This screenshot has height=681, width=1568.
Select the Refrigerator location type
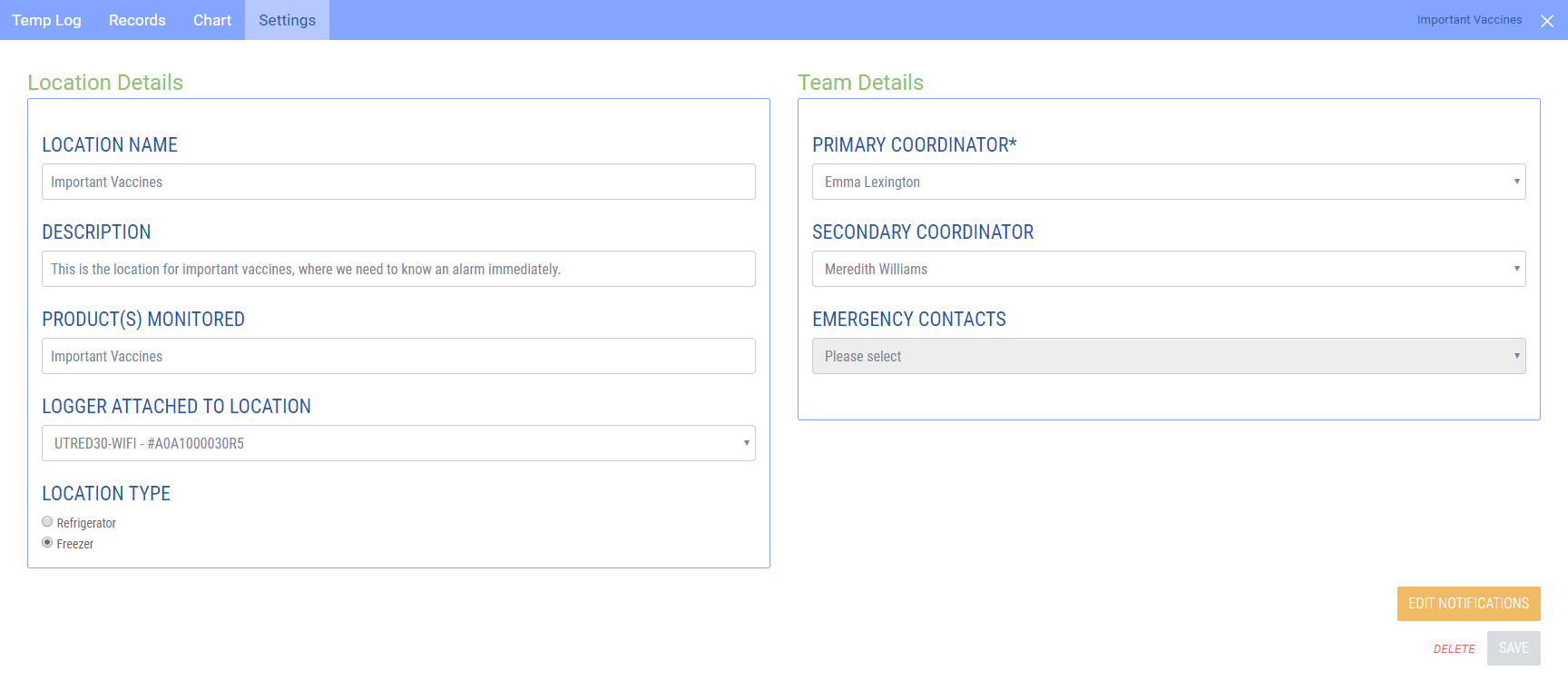pos(47,522)
